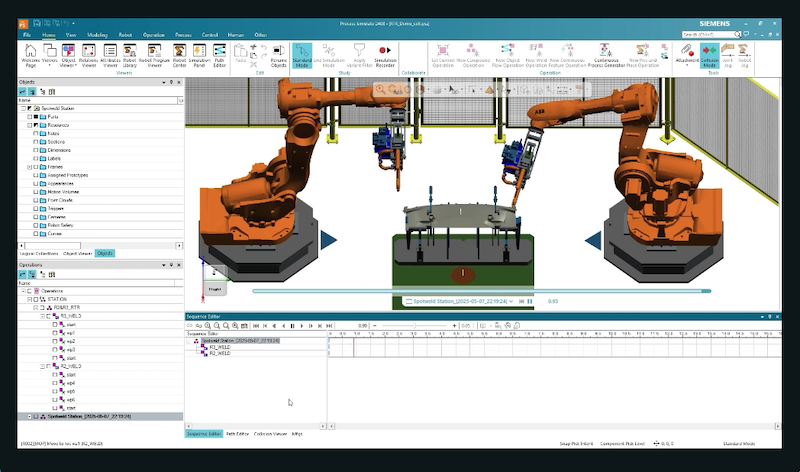800x472 pixels.
Task: Select the Object Viewer panel tab
Action: click(77, 253)
